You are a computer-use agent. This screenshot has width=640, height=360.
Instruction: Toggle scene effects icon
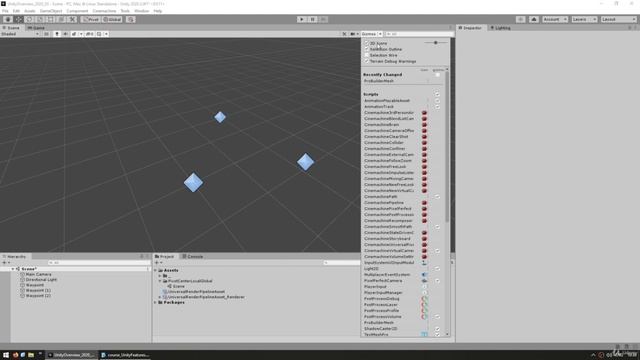(x=74, y=34)
